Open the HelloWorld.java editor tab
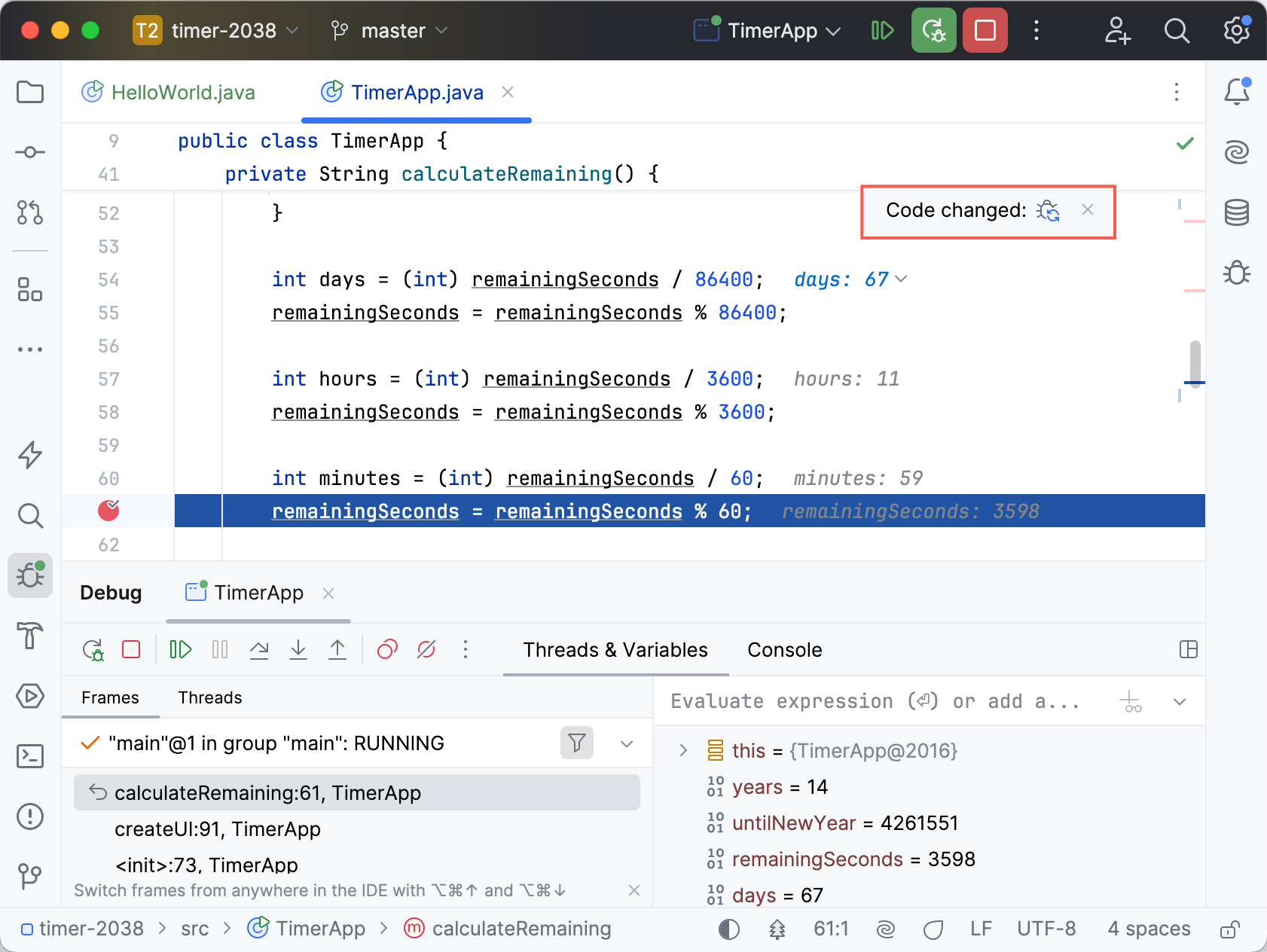The width and height of the screenshot is (1267, 952). [x=183, y=92]
